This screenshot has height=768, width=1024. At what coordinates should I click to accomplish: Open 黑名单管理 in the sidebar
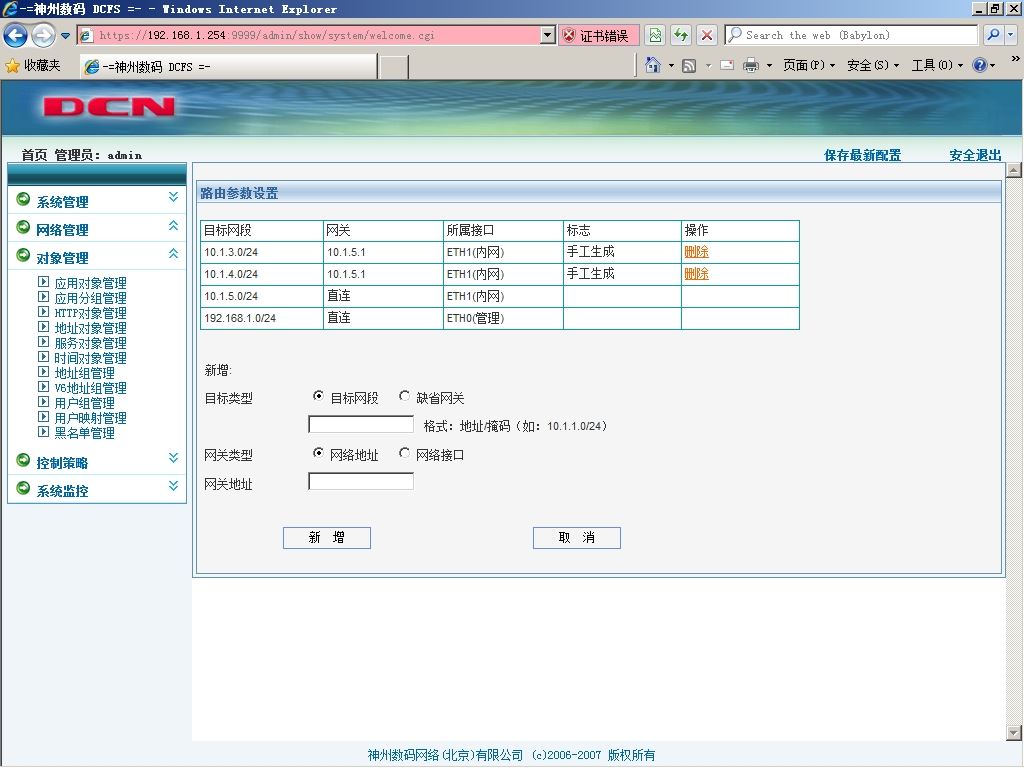[x=84, y=433]
